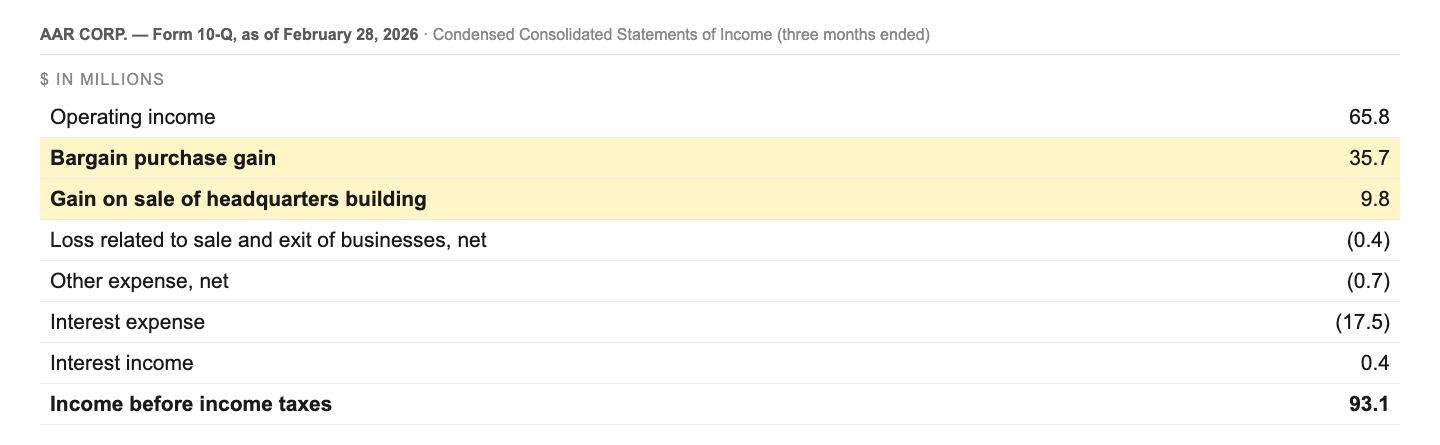Viewport: 1440px width, 445px height.
Task: Click the Interest income row label
Action: coord(122,363)
